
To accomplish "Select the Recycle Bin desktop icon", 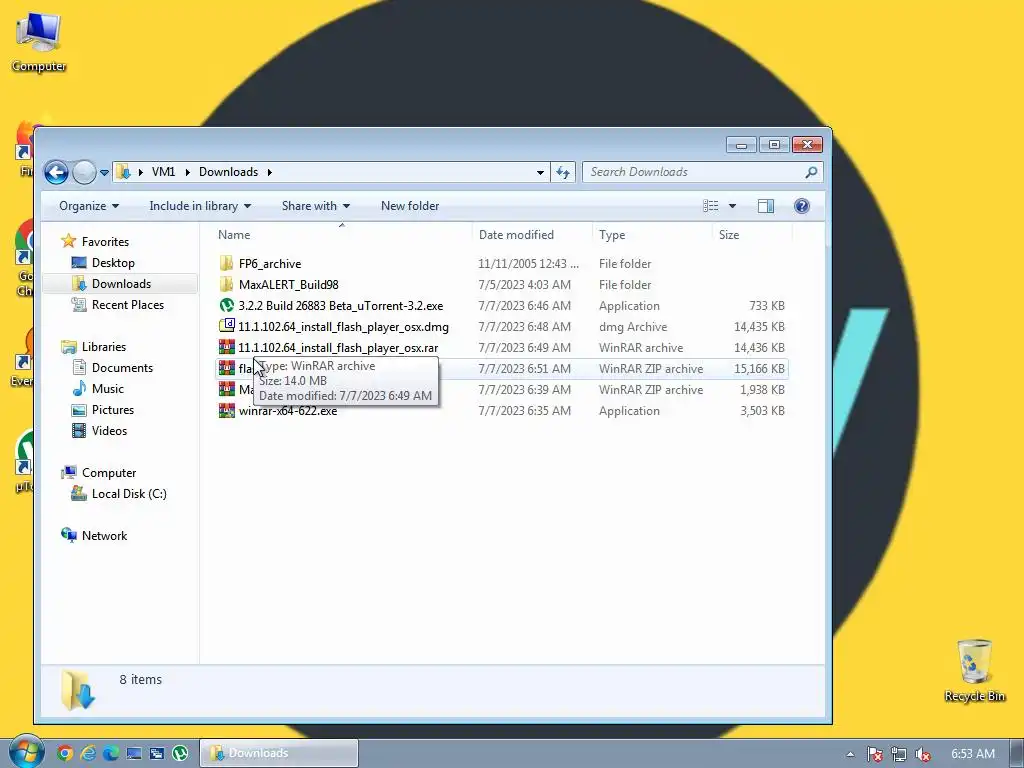I will 974,670.
